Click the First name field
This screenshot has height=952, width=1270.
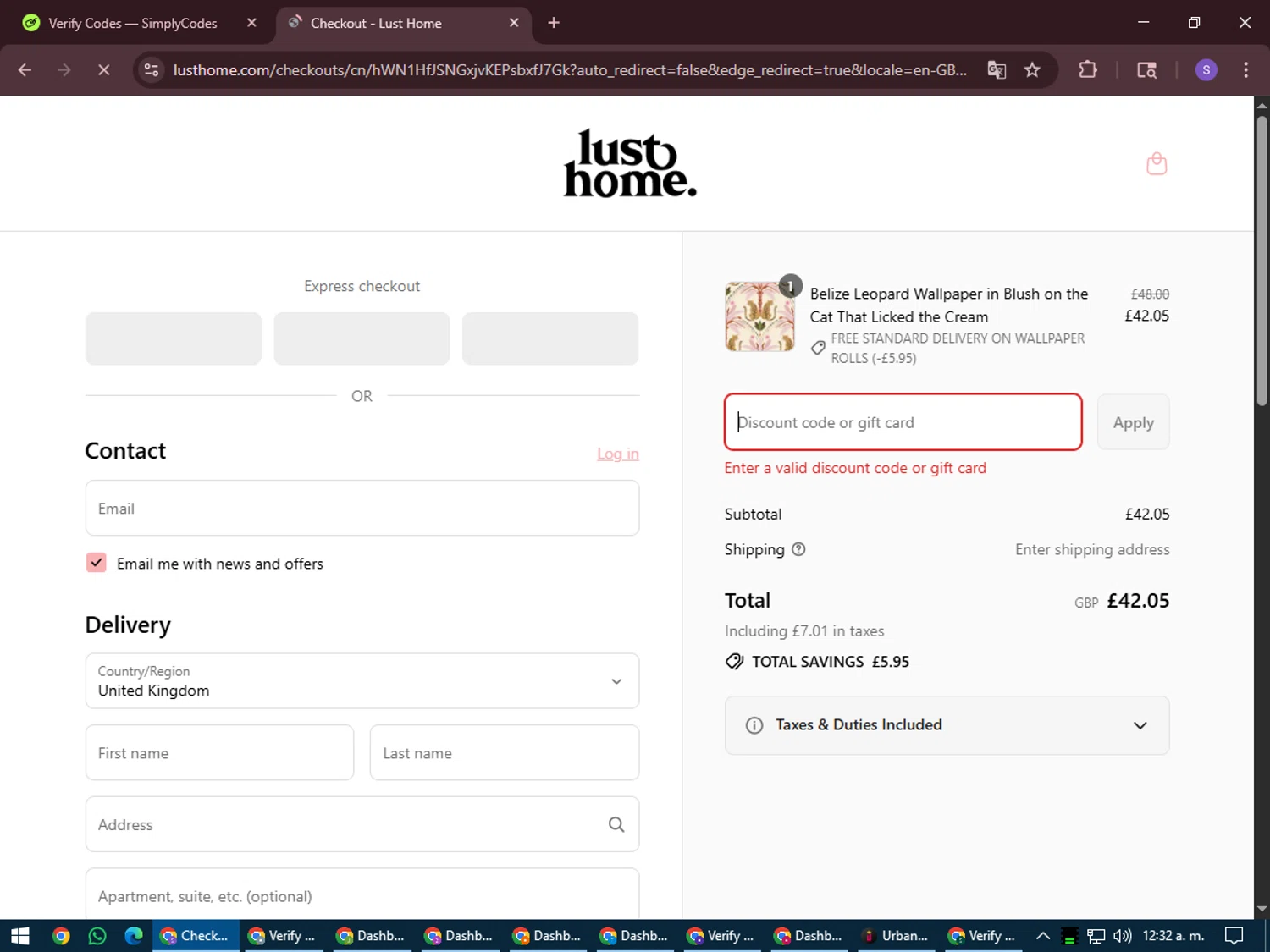(x=219, y=753)
